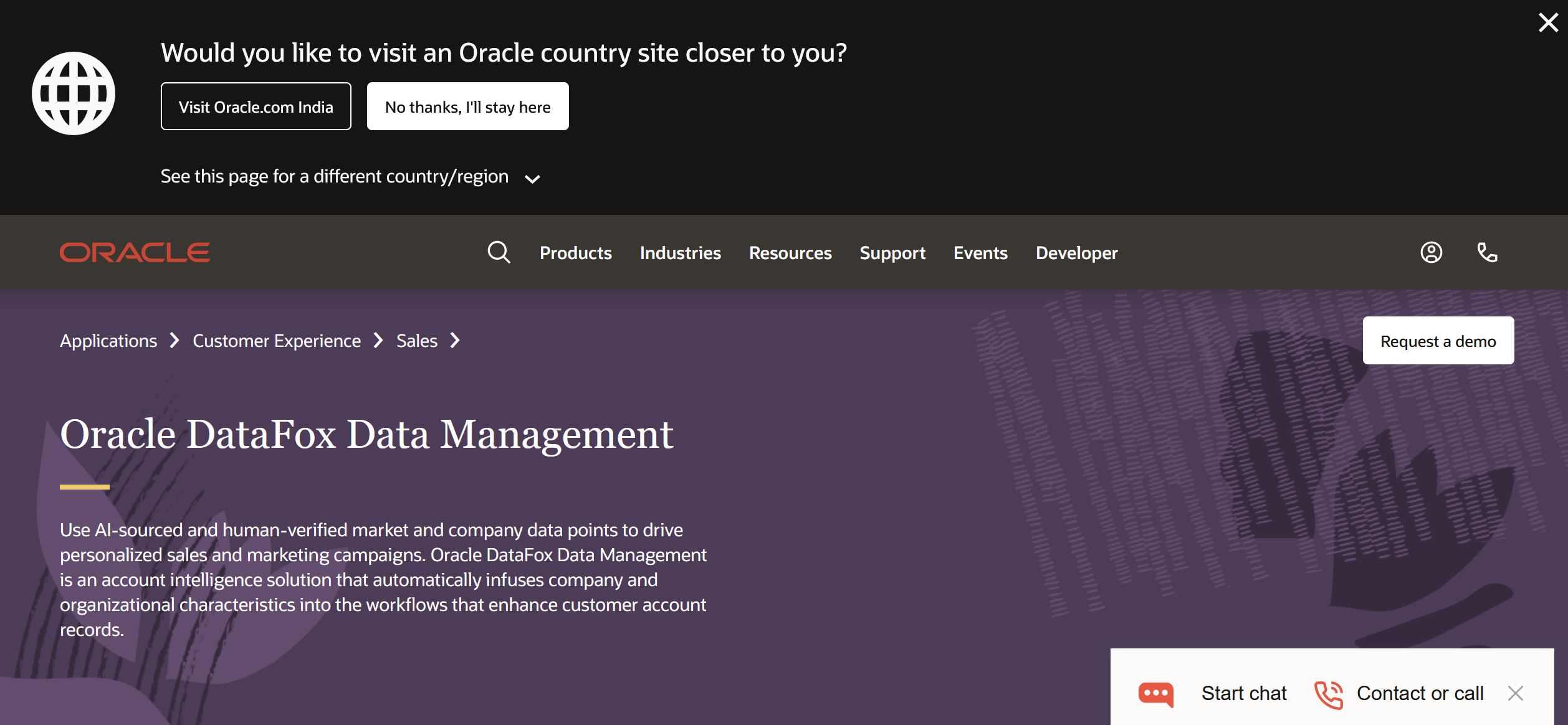This screenshot has height=725, width=1568.
Task: Click the phone contact icon in header
Action: point(1488,252)
